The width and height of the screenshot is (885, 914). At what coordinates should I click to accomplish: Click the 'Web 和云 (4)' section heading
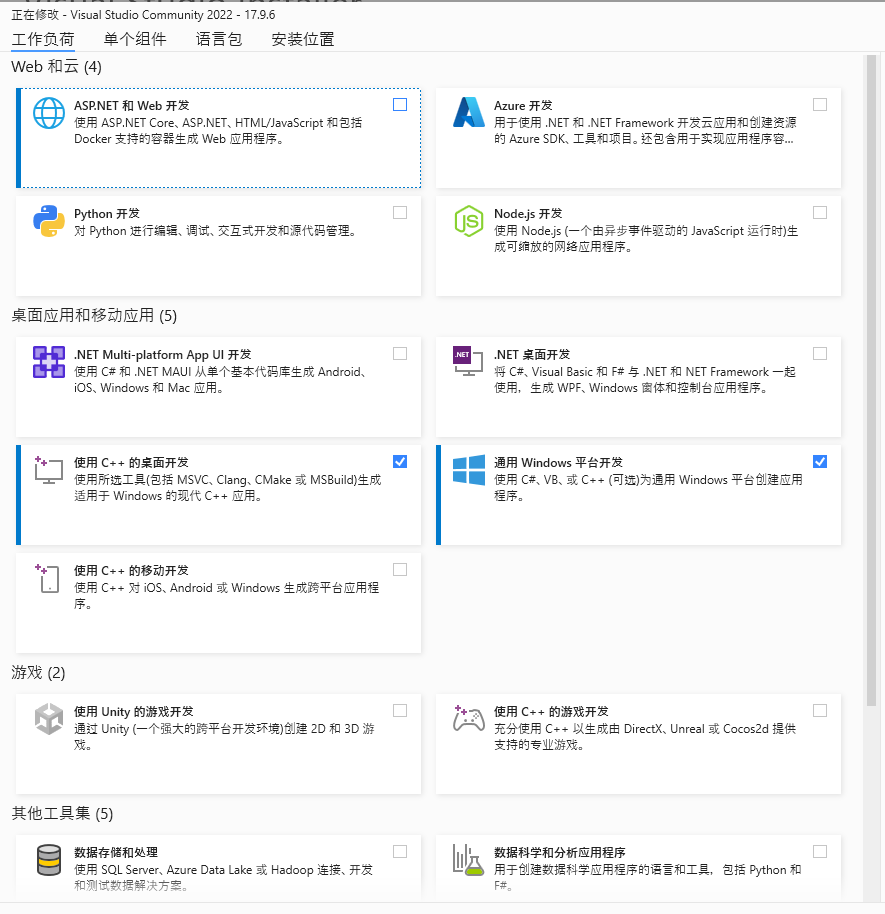click(x=57, y=67)
